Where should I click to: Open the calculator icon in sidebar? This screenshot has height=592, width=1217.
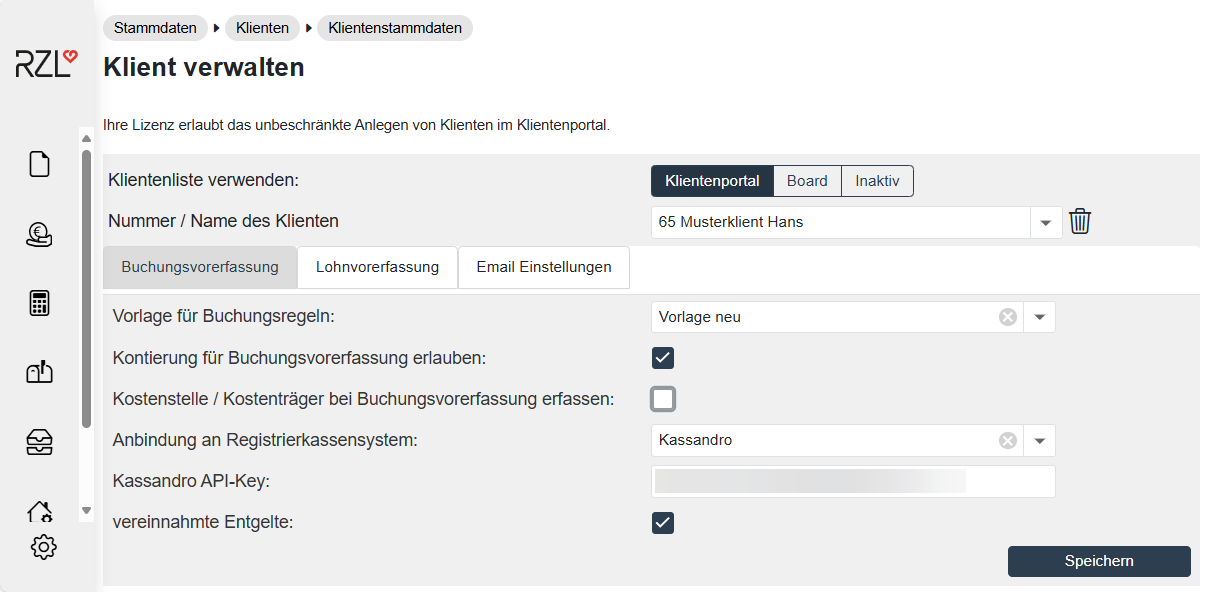click(x=39, y=303)
